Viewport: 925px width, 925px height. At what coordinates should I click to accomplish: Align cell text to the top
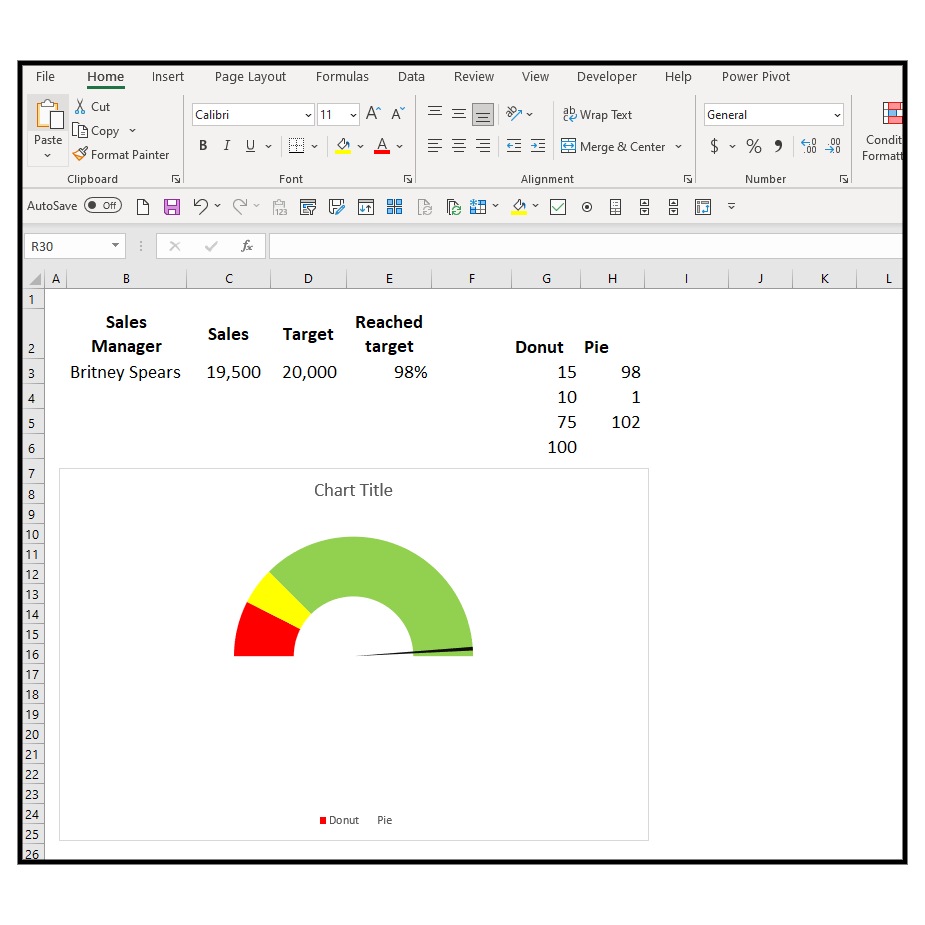(435, 113)
